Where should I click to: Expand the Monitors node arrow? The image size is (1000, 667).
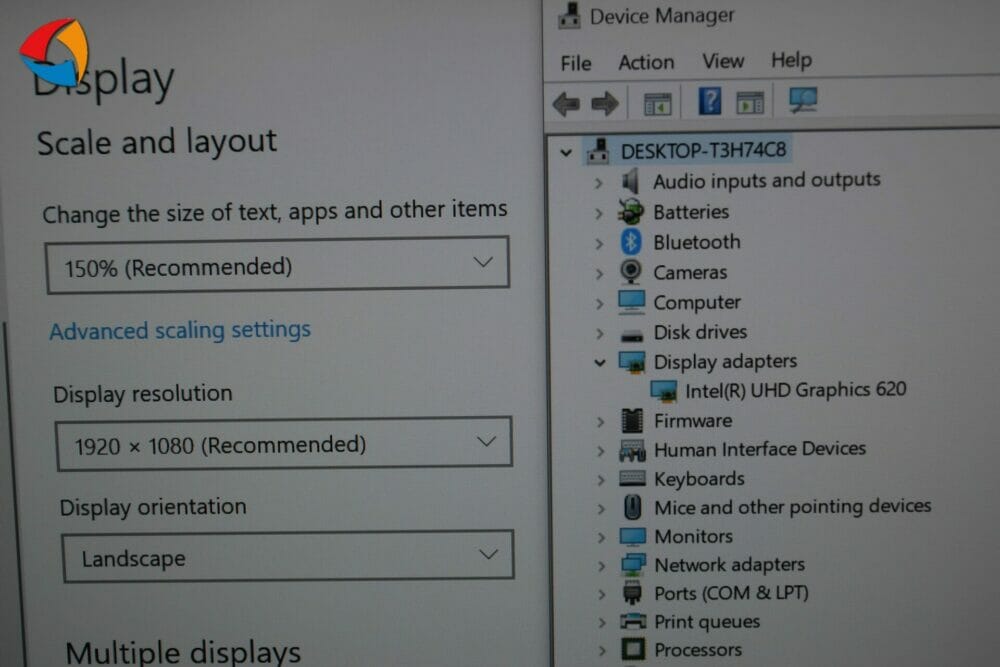tap(601, 537)
